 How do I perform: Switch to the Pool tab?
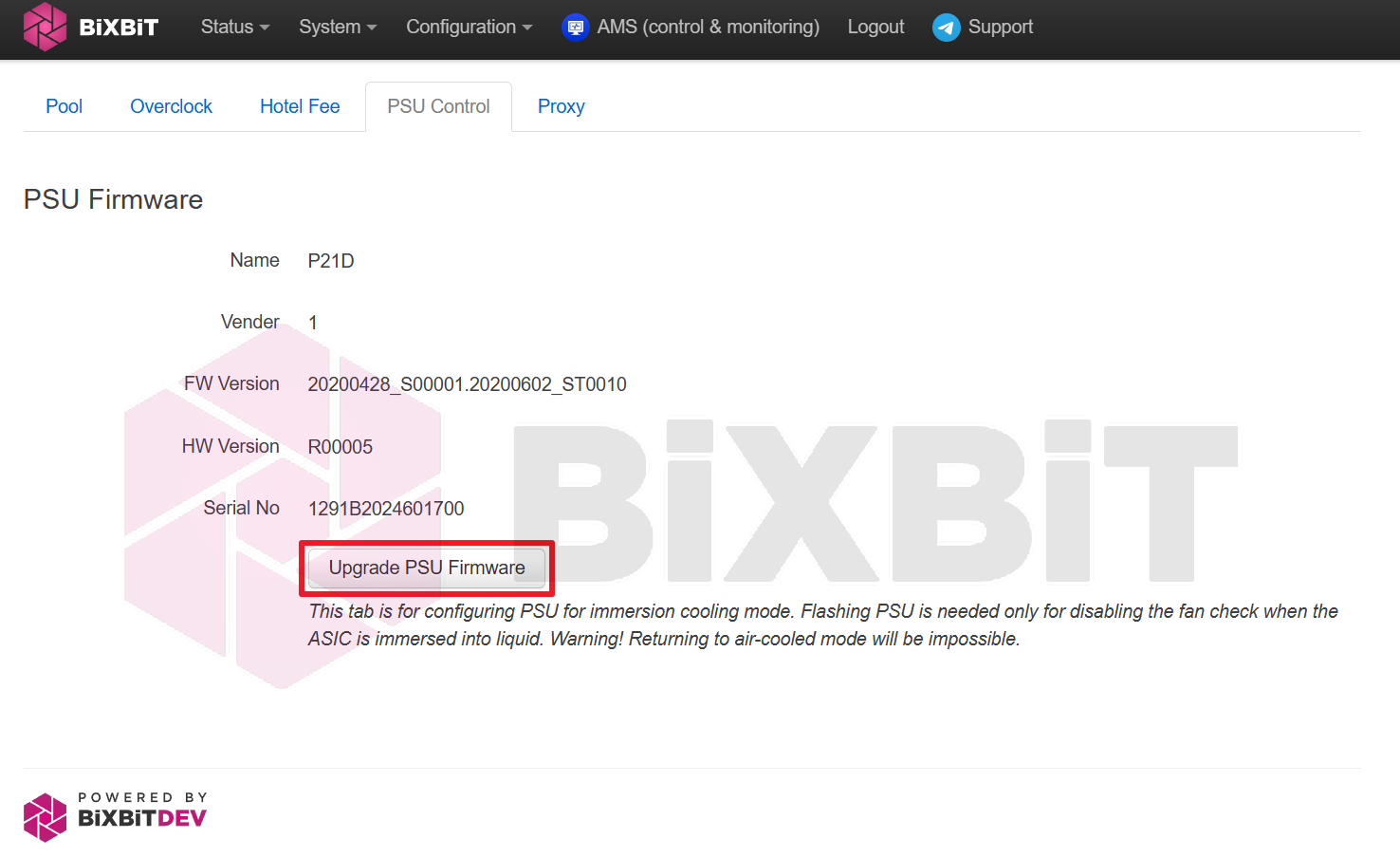tap(64, 106)
